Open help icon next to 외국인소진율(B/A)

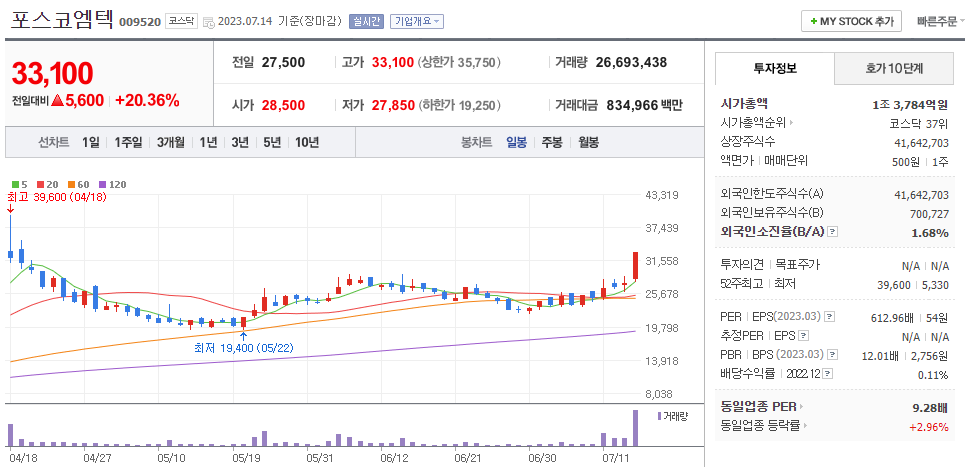(833, 232)
